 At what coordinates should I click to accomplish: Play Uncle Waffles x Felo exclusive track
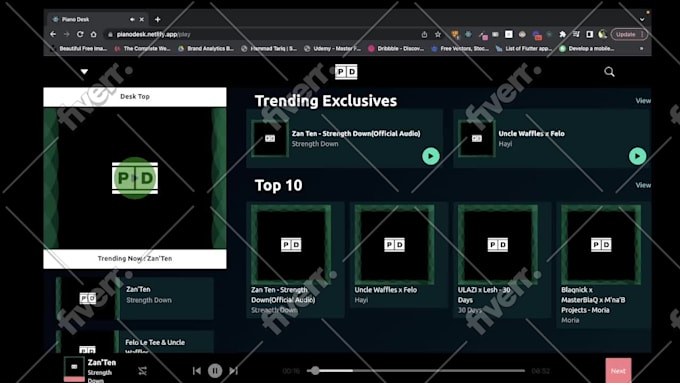point(638,156)
